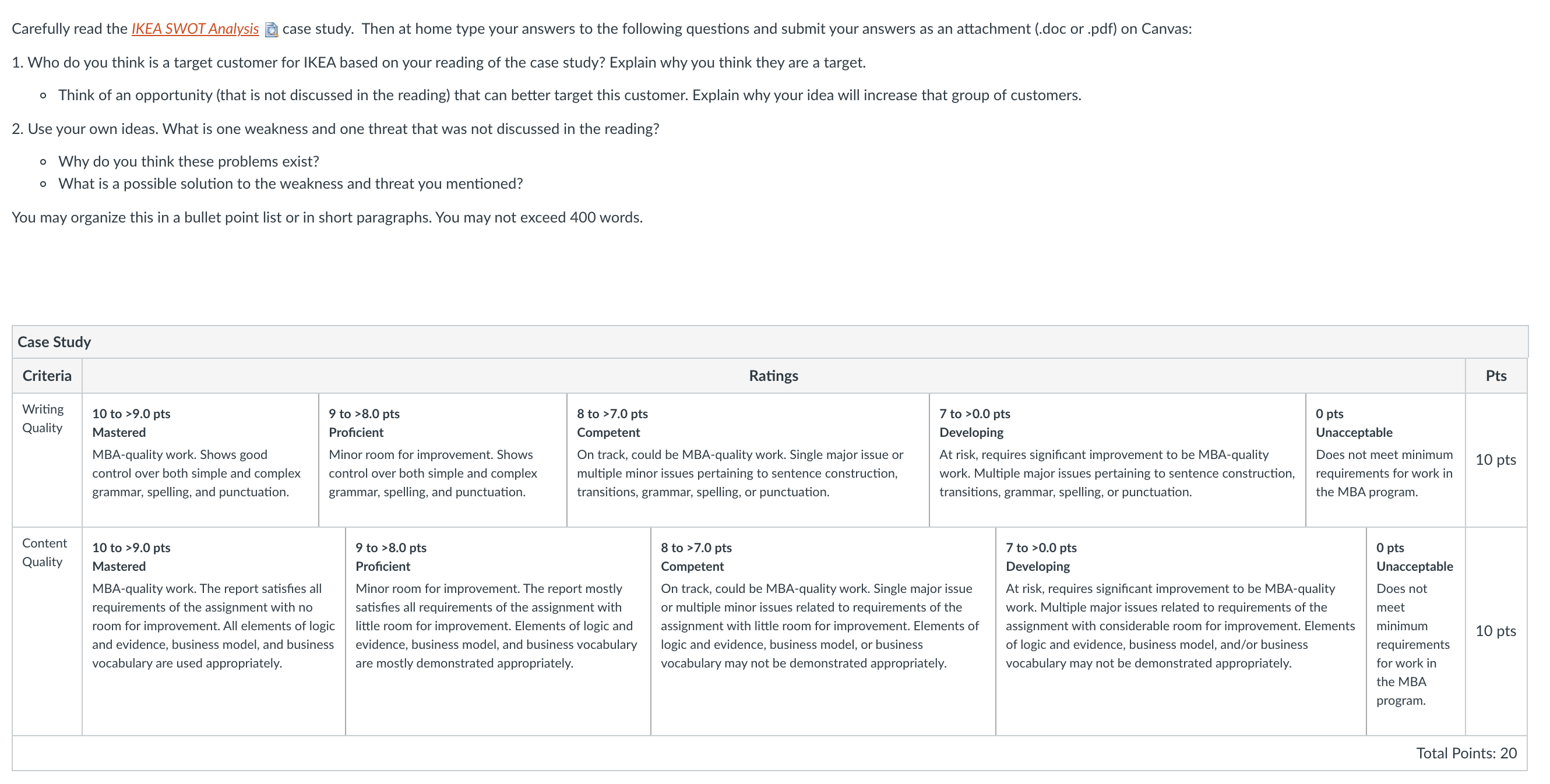Click the Writing Quality Mastered rating
The height and width of the screenshot is (784, 1550).
coord(200,460)
